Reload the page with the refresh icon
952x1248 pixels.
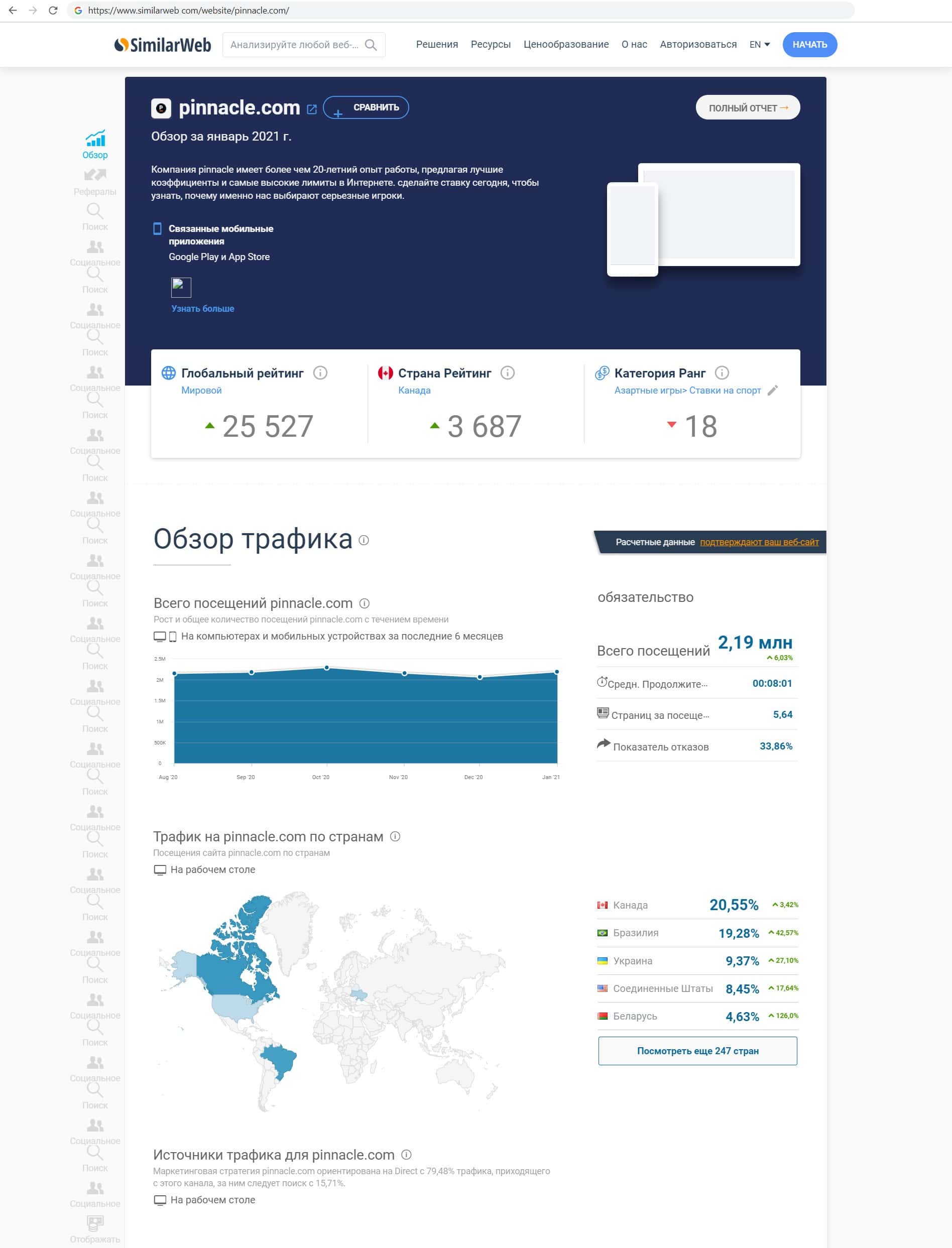(x=53, y=10)
